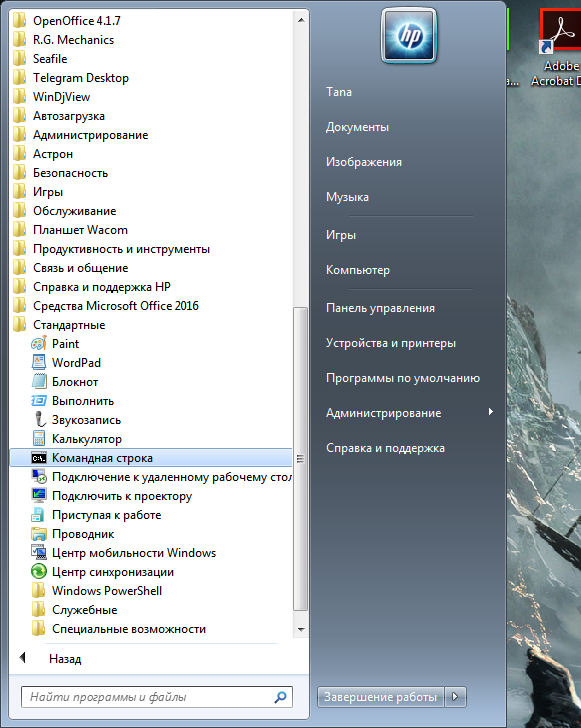
Task: Click the scrollbar up arrow
Action: [300, 20]
